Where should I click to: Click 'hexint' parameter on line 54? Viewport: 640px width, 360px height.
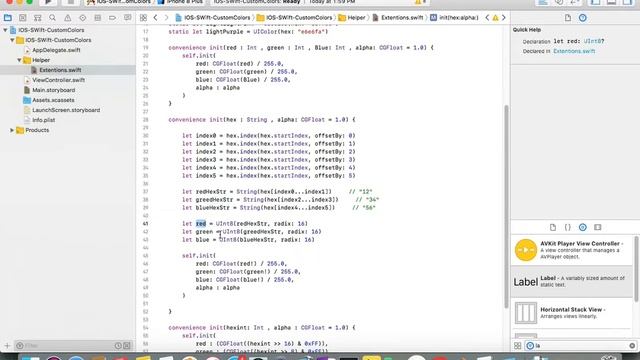[237, 328]
